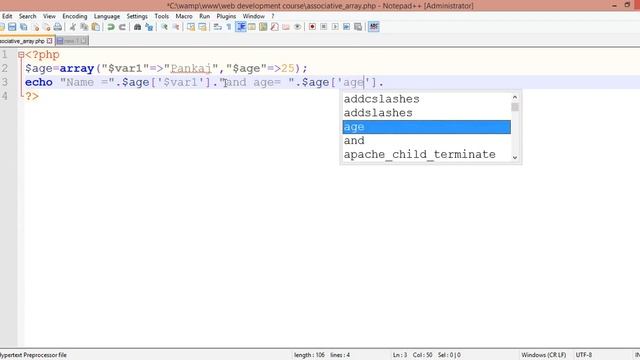Open the ? help menu
Viewport: 640px width, 360px height.
click(273, 16)
